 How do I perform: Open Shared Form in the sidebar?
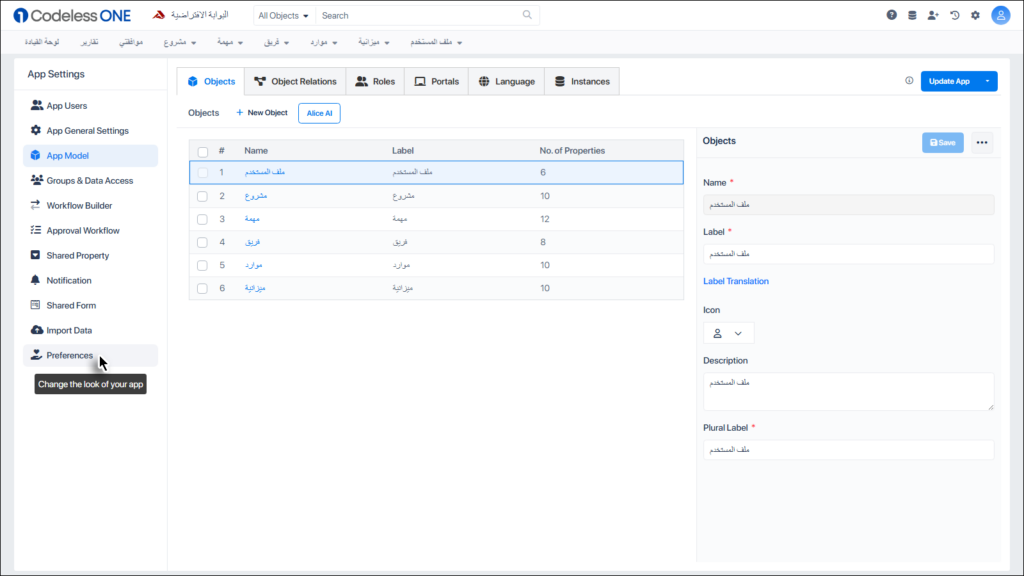pyautogui.click(x=91, y=305)
